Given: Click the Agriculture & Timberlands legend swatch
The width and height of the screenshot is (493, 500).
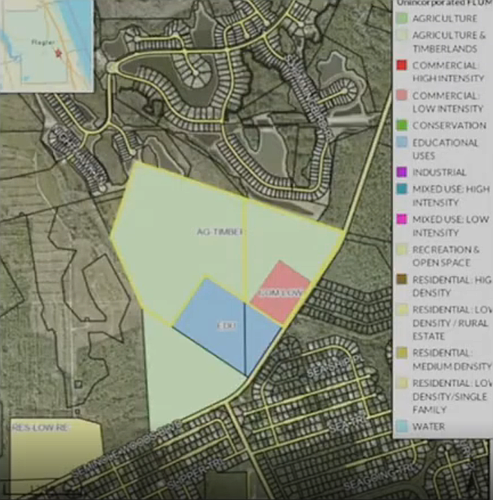Looking at the screenshot, I should [x=402, y=35].
